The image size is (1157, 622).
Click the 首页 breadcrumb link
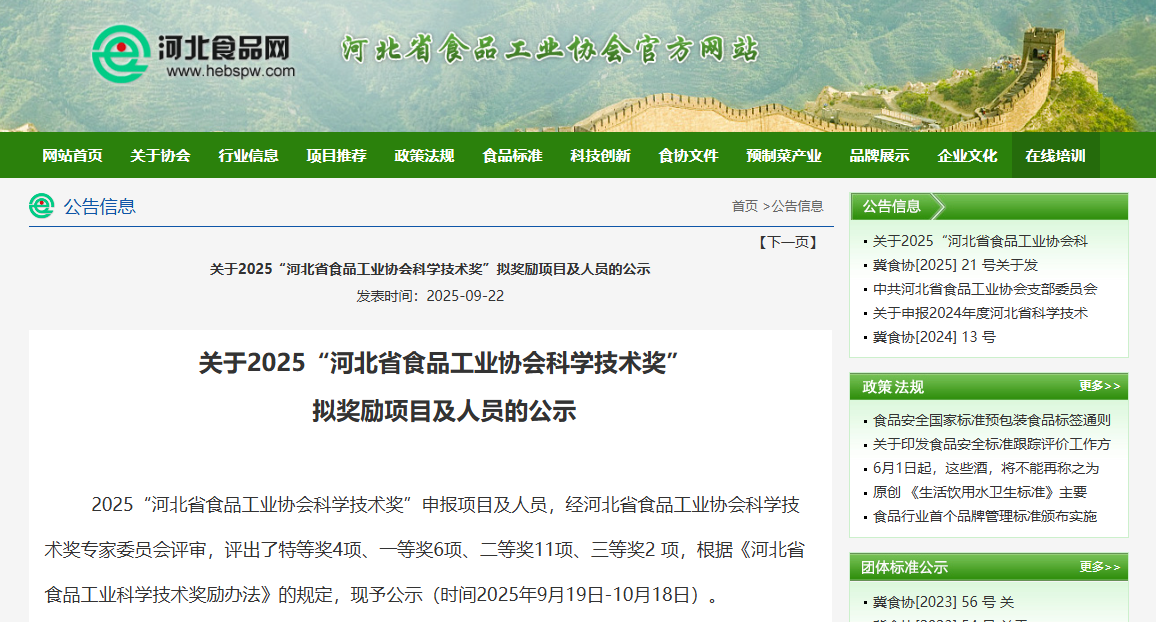click(744, 206)
